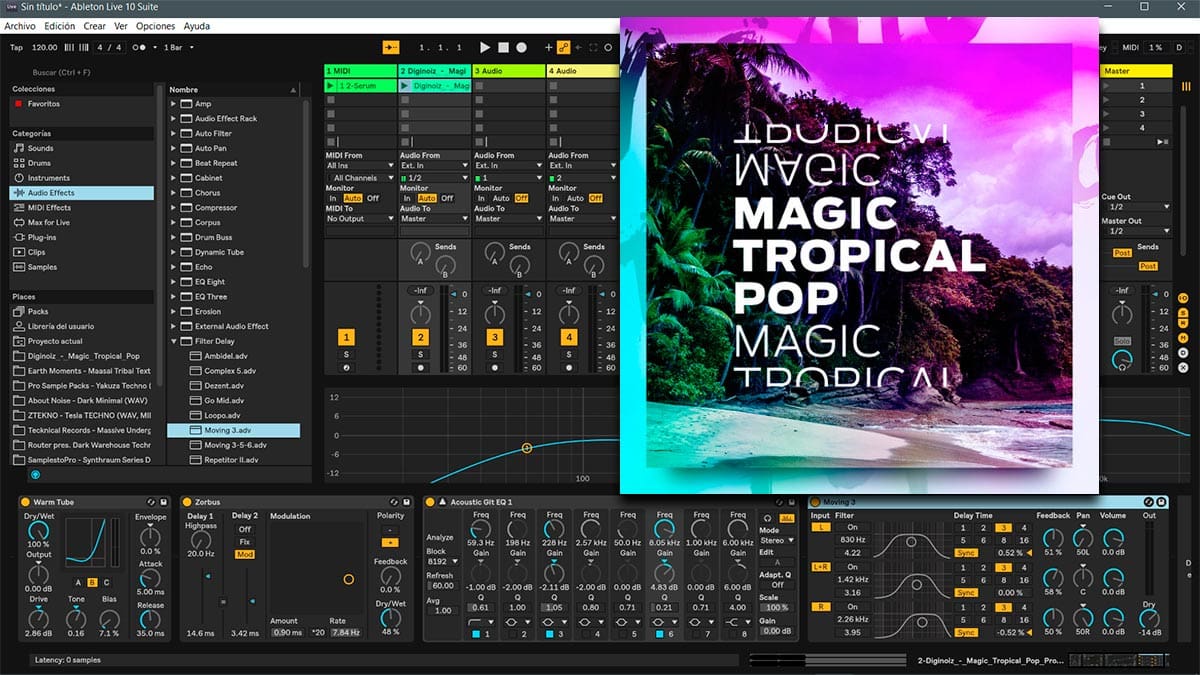This screenshot has width=1200, height=675.
Task: Open the Opciones menu
Action: coord(155,26)
